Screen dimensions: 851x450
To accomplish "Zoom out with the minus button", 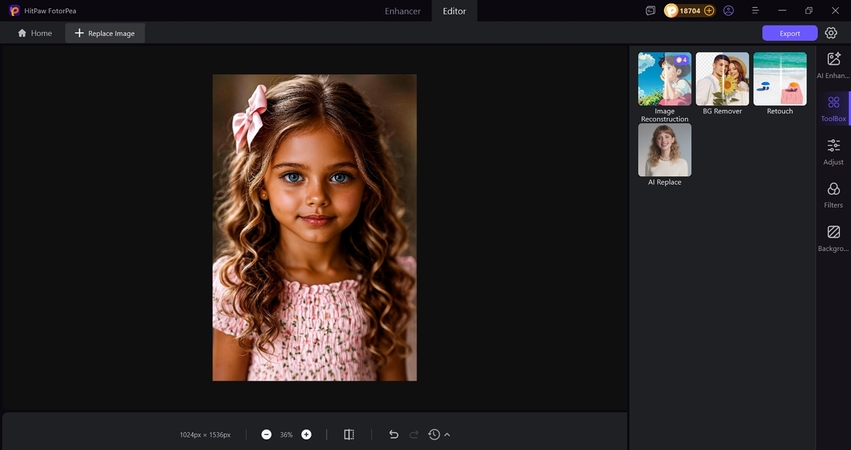I will pos(266,435).
